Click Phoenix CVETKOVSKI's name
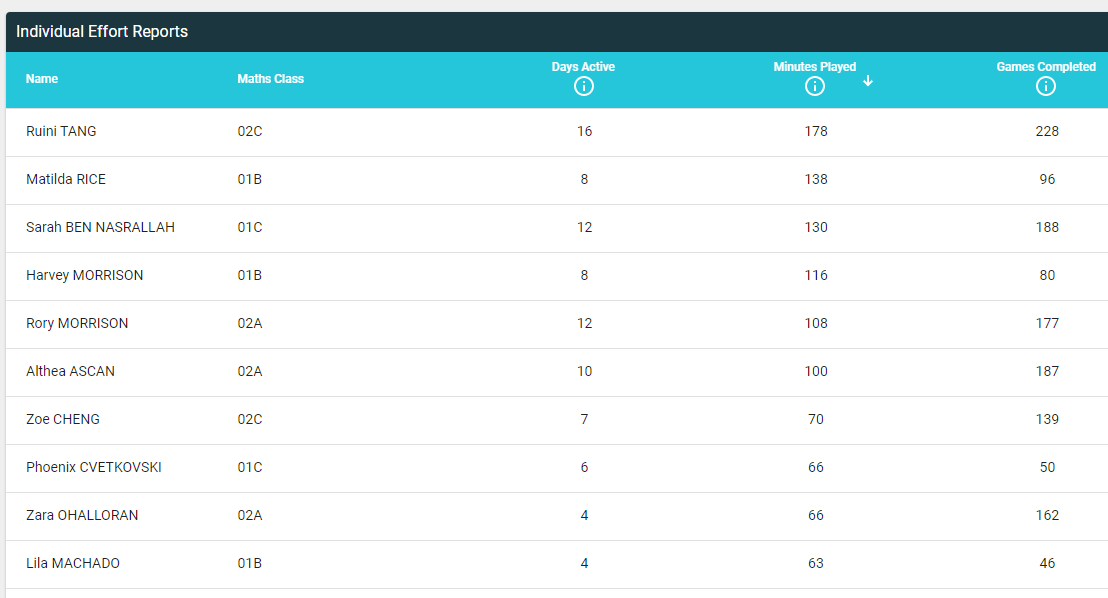The image size is (1108, 598). tap(93, 467)
